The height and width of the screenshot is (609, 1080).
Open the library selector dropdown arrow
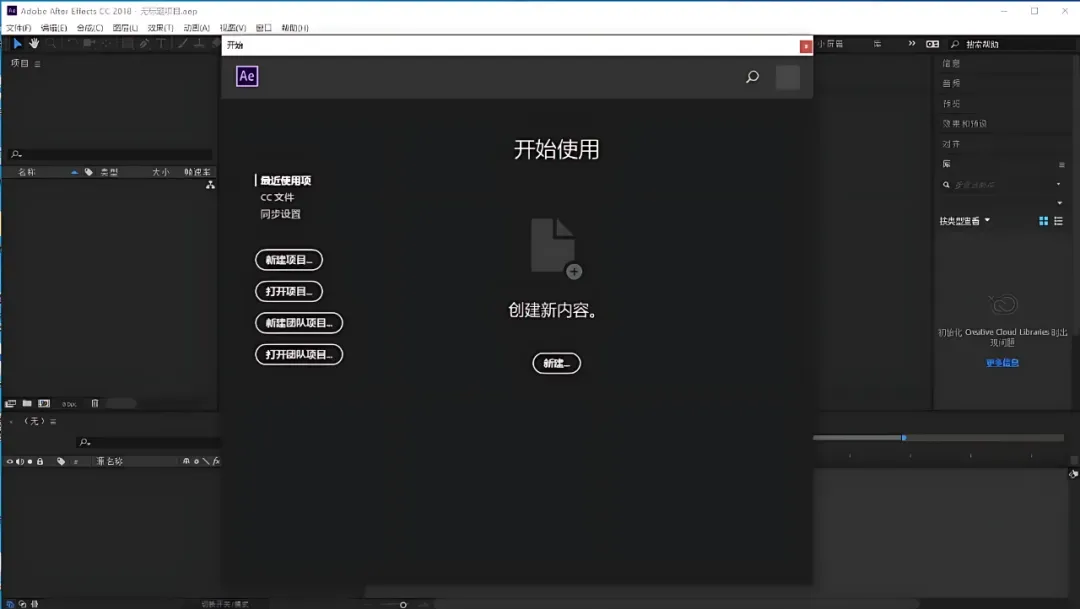1059,203
